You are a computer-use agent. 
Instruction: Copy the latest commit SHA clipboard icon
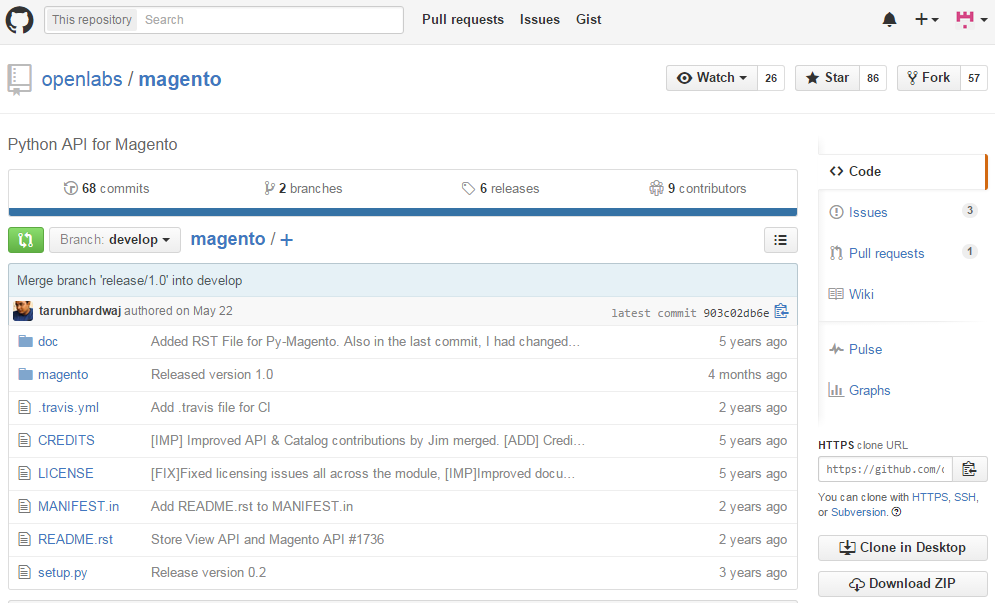(781, 311)
